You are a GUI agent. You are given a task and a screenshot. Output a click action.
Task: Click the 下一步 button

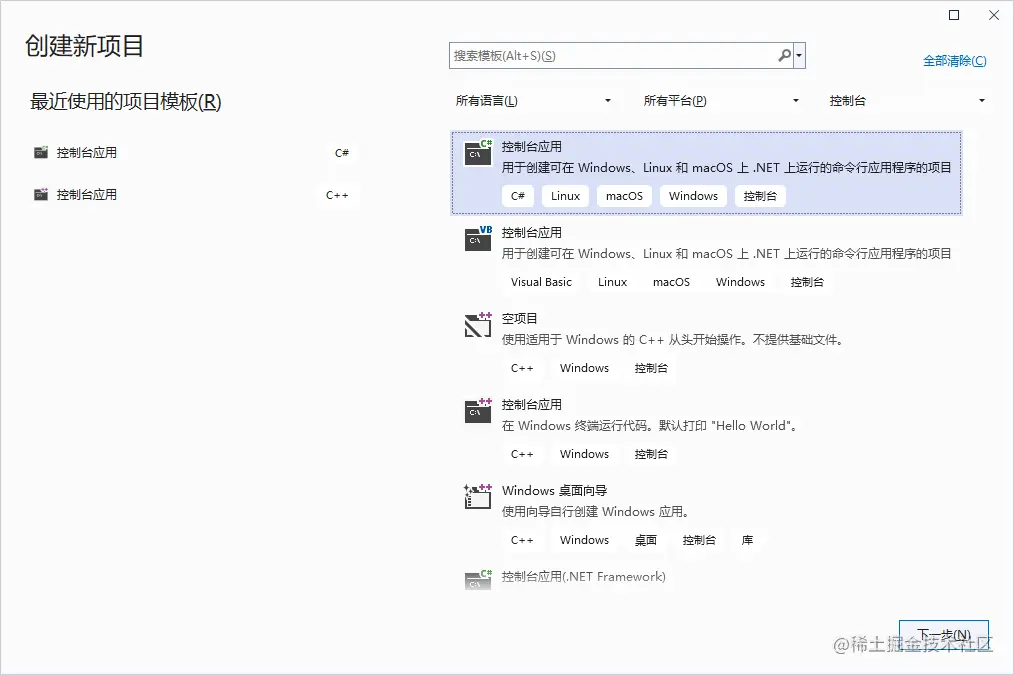pyautogui.click(x=943, y=634)
